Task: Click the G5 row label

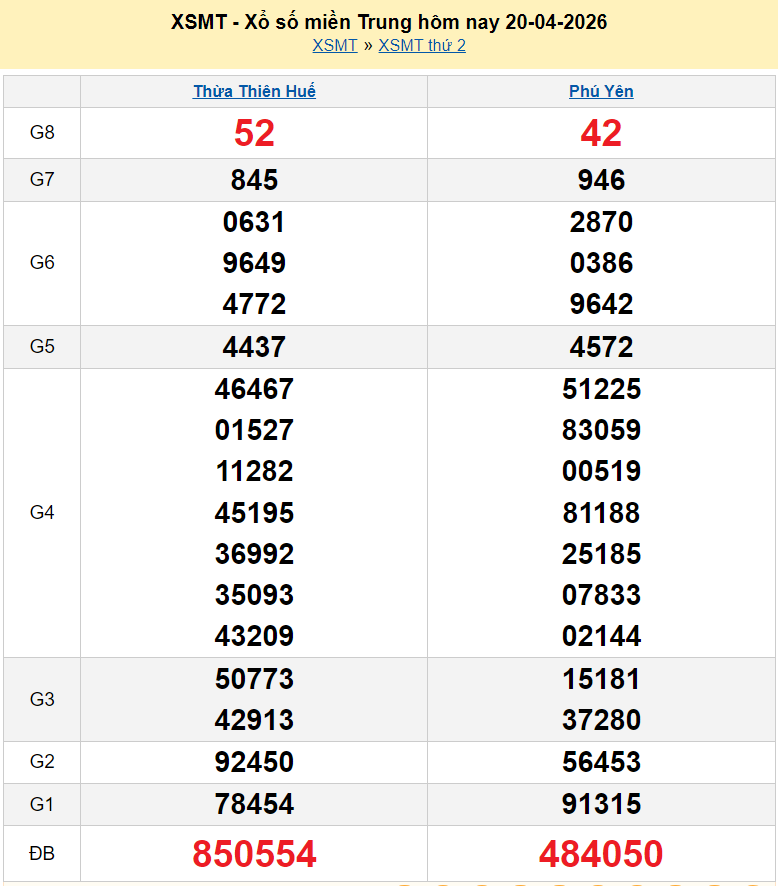Action: pos(42,346)
